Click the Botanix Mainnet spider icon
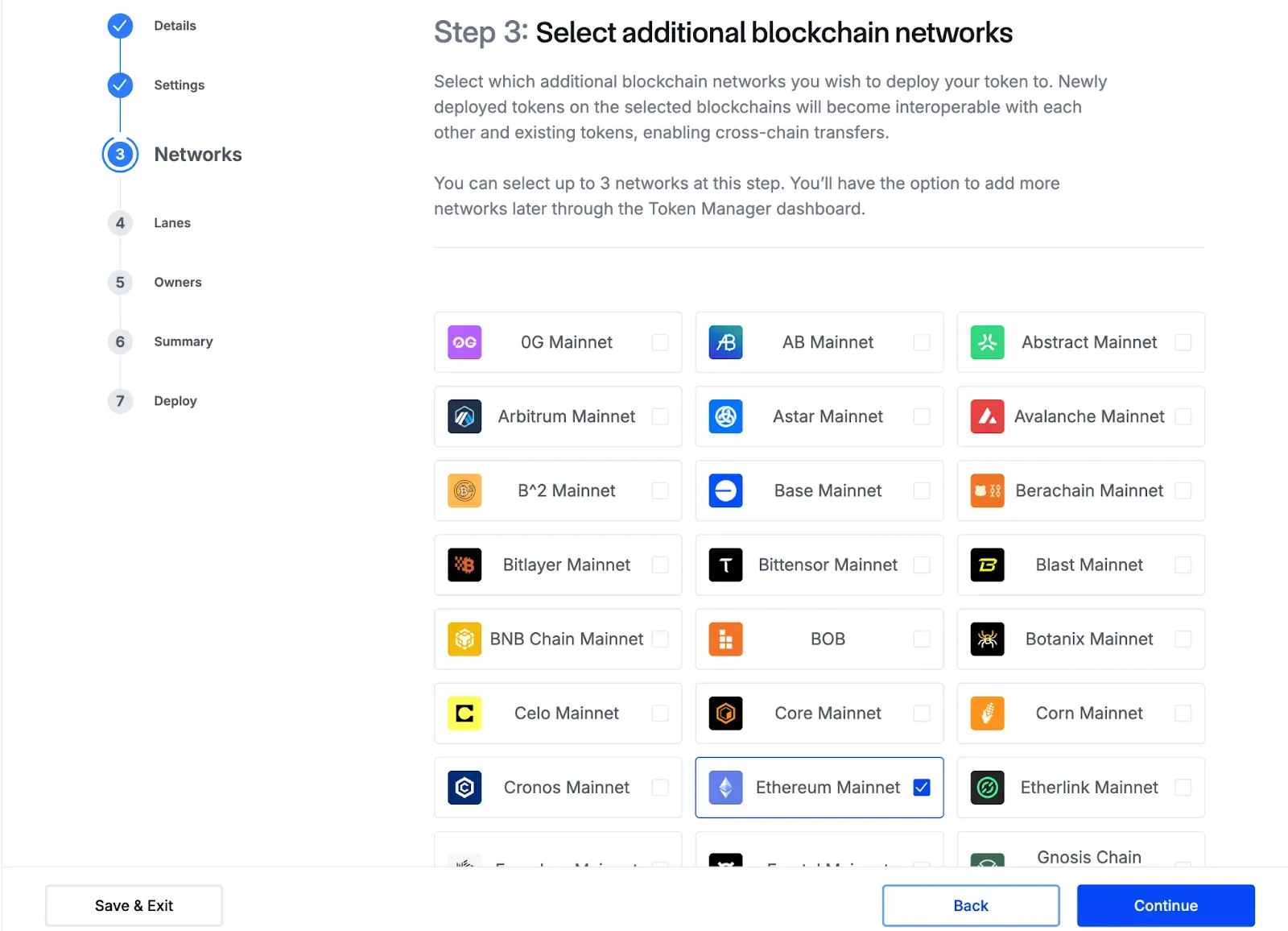This screenshot has width=1288, height=931. [987, 639]
